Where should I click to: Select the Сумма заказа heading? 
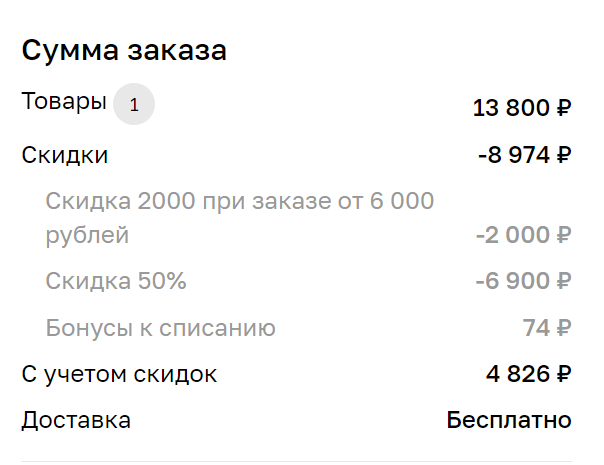124,50
